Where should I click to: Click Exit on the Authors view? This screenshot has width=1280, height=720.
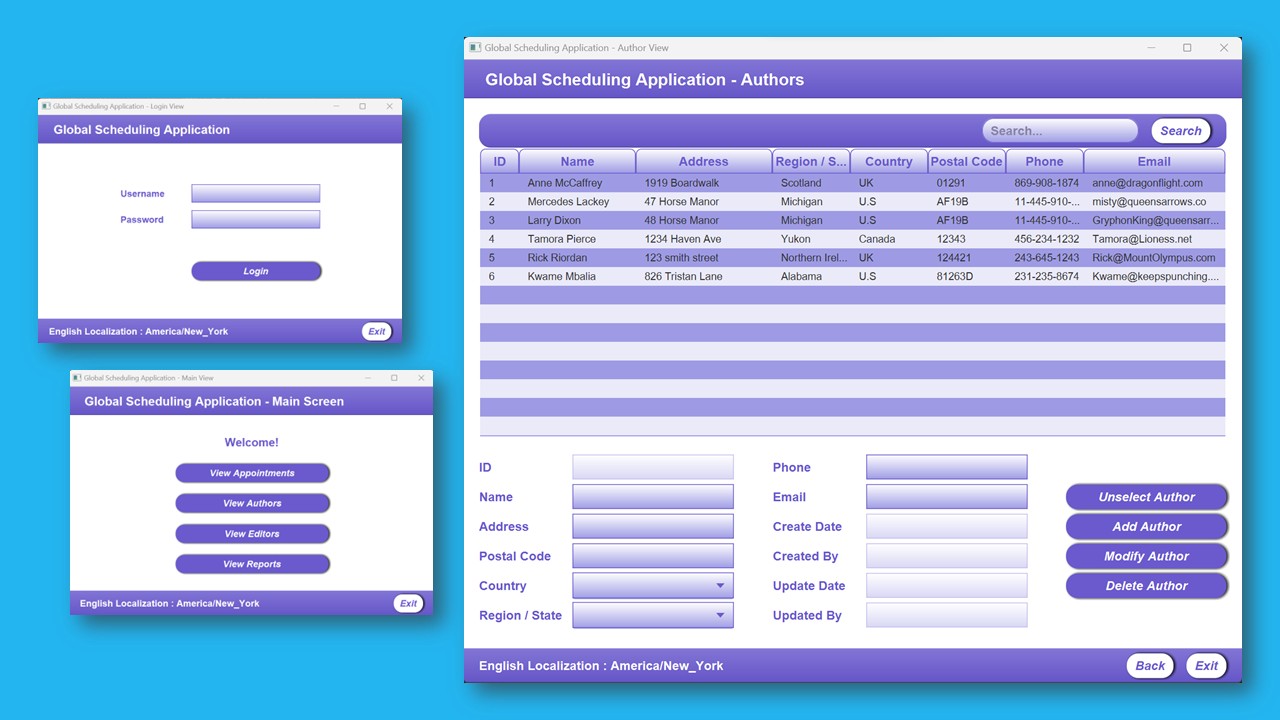[1206, 665]
